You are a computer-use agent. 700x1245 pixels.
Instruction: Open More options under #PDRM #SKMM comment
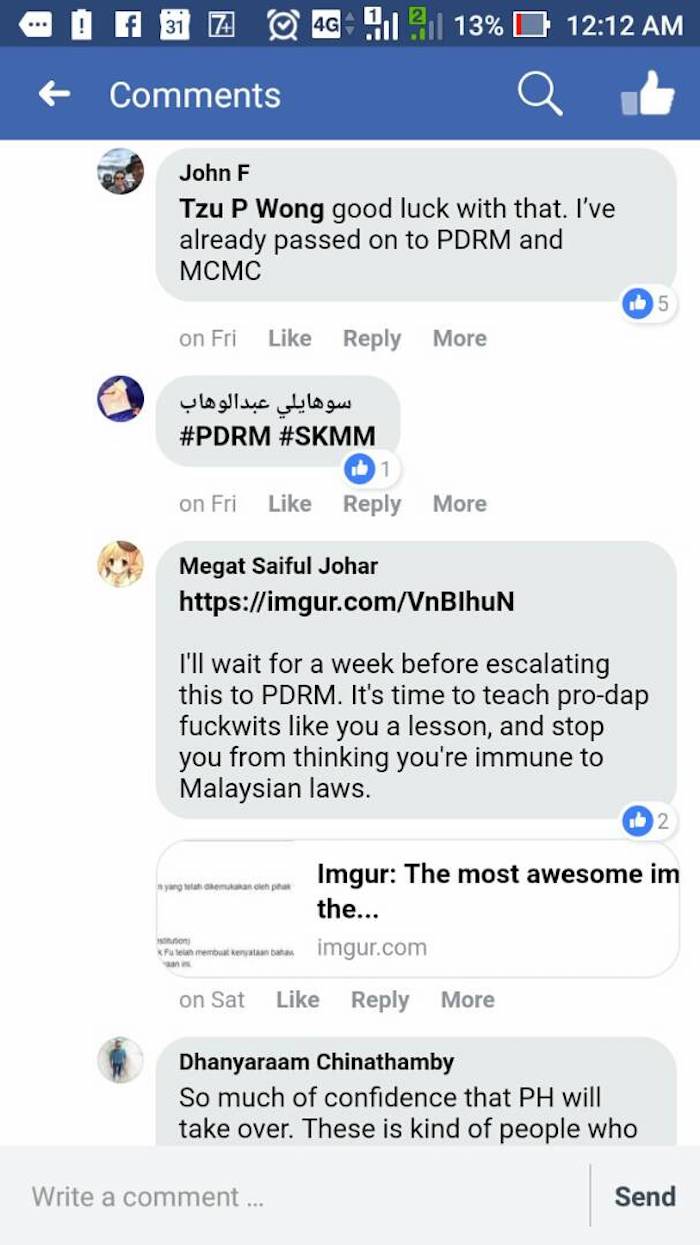pyautogui.click(x=459, y=503)
